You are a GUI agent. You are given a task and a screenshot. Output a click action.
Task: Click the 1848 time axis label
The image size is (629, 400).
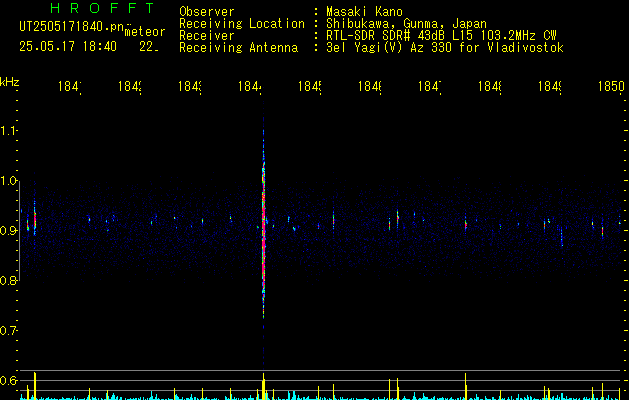[490, 86]
